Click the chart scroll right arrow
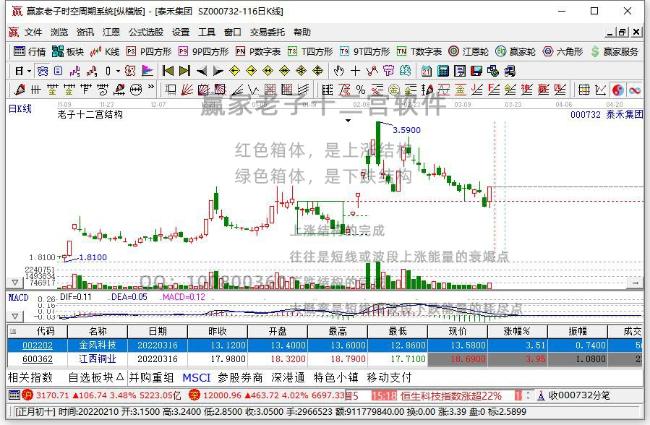The height and width of the screenshot is (425, 650). pyautogui.click(x=635, y=283)
